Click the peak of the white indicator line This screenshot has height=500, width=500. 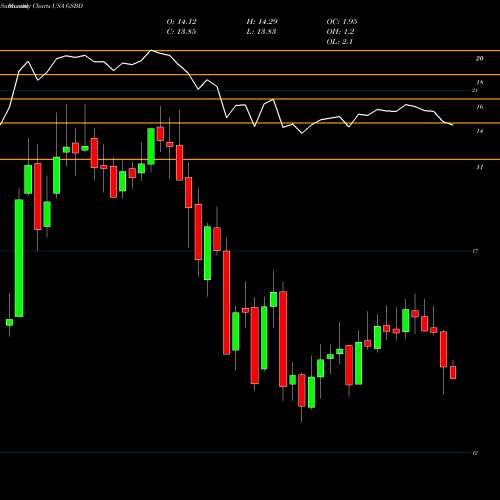[151, 51]
